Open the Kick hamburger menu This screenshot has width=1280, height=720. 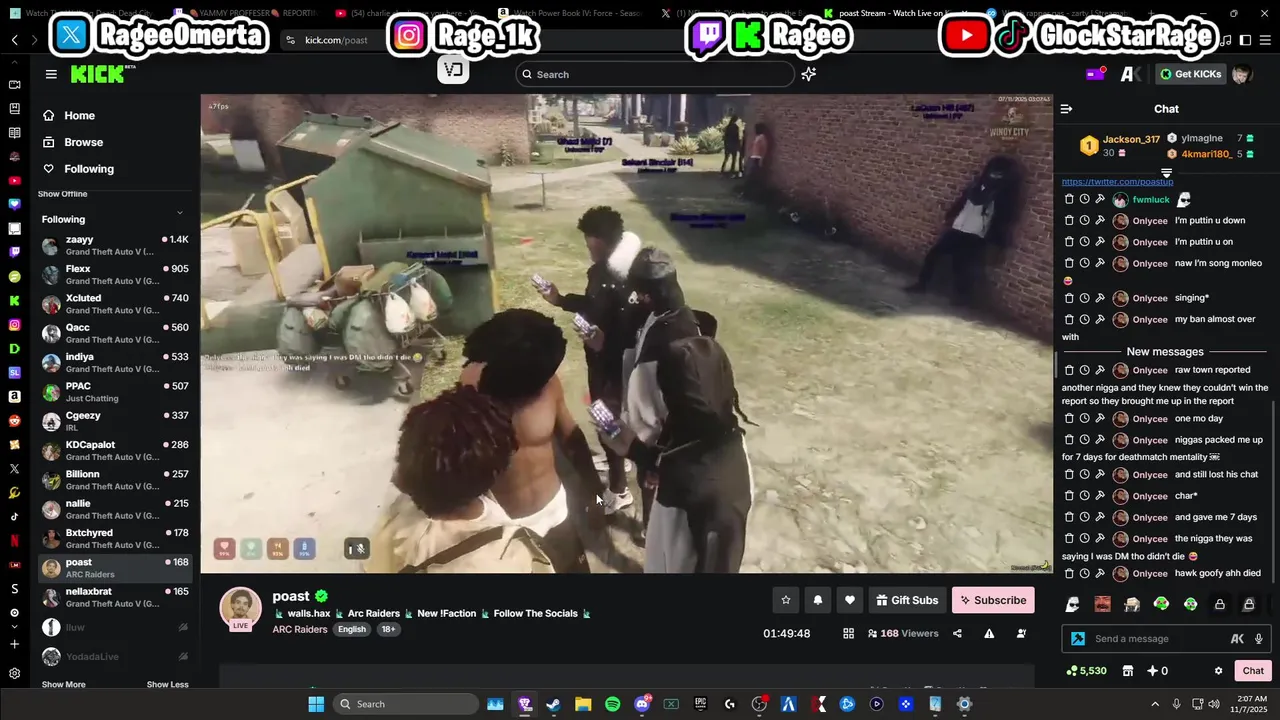pyautogui.click(x=51, y=74)
